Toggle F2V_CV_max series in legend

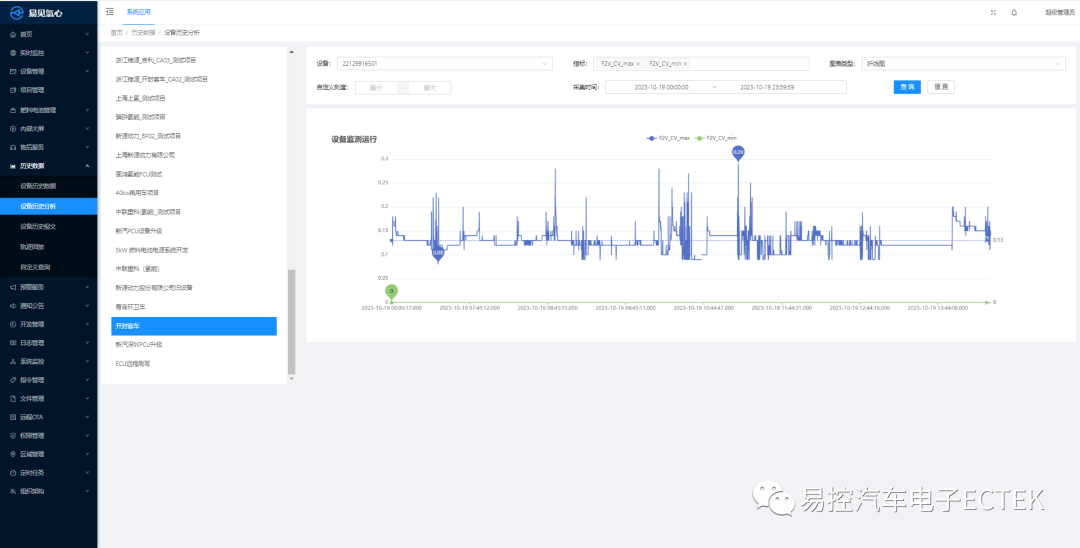click(668, 138)
